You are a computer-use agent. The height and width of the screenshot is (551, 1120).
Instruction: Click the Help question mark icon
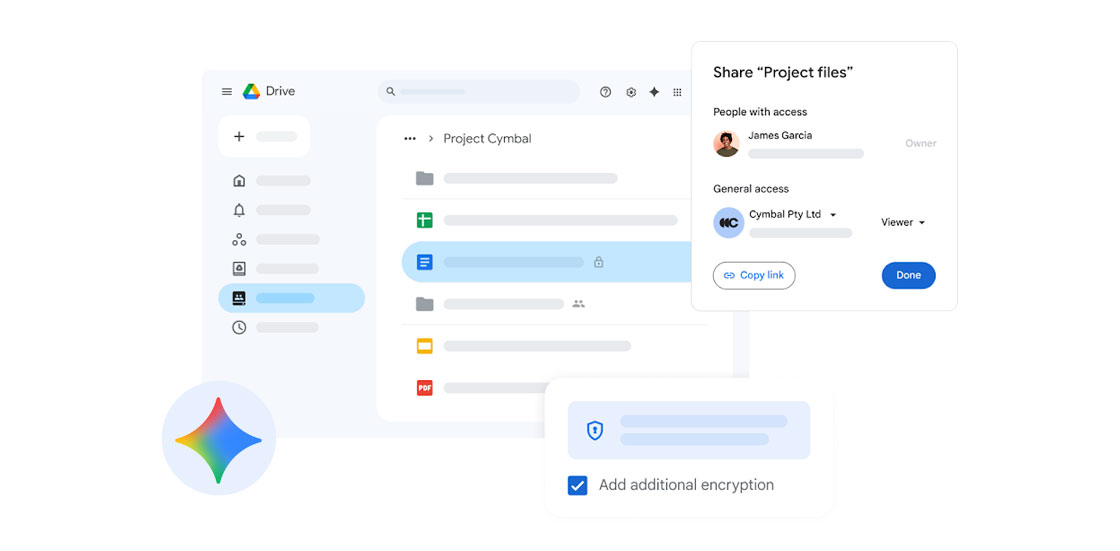point(605,92)
